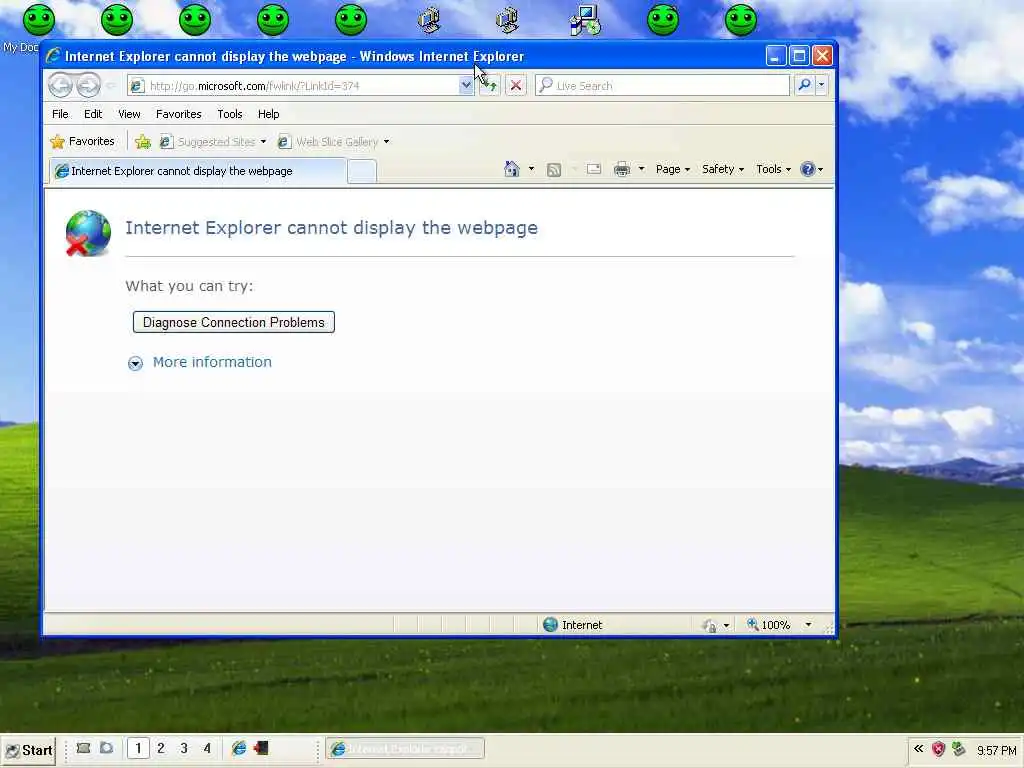The height and width of the screenshot is (768, 1024).
Task: Click the security lock icon in status bar
Action: [x=710, y=626]
